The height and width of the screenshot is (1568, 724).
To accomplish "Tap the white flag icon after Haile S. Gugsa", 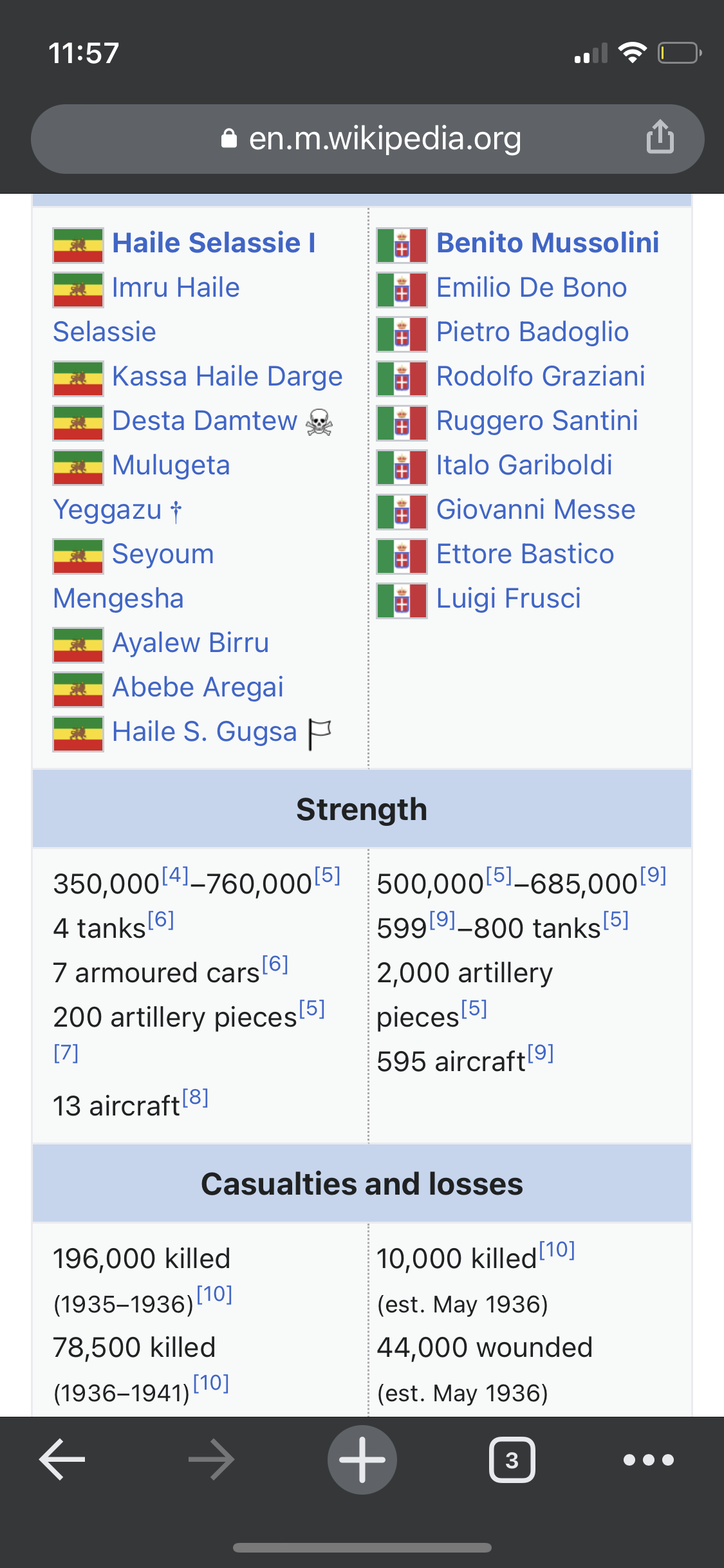I will 320,734.
